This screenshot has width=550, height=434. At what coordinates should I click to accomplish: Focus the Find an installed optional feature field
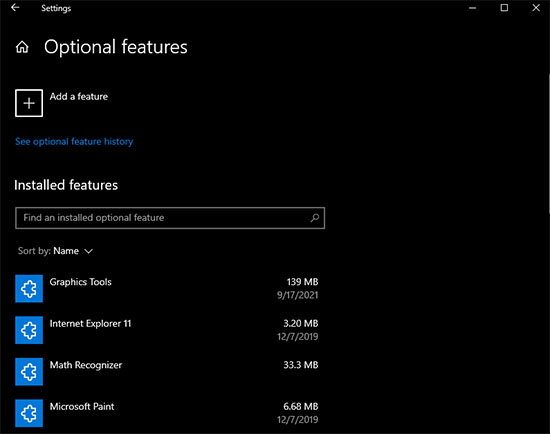[170, 218]
